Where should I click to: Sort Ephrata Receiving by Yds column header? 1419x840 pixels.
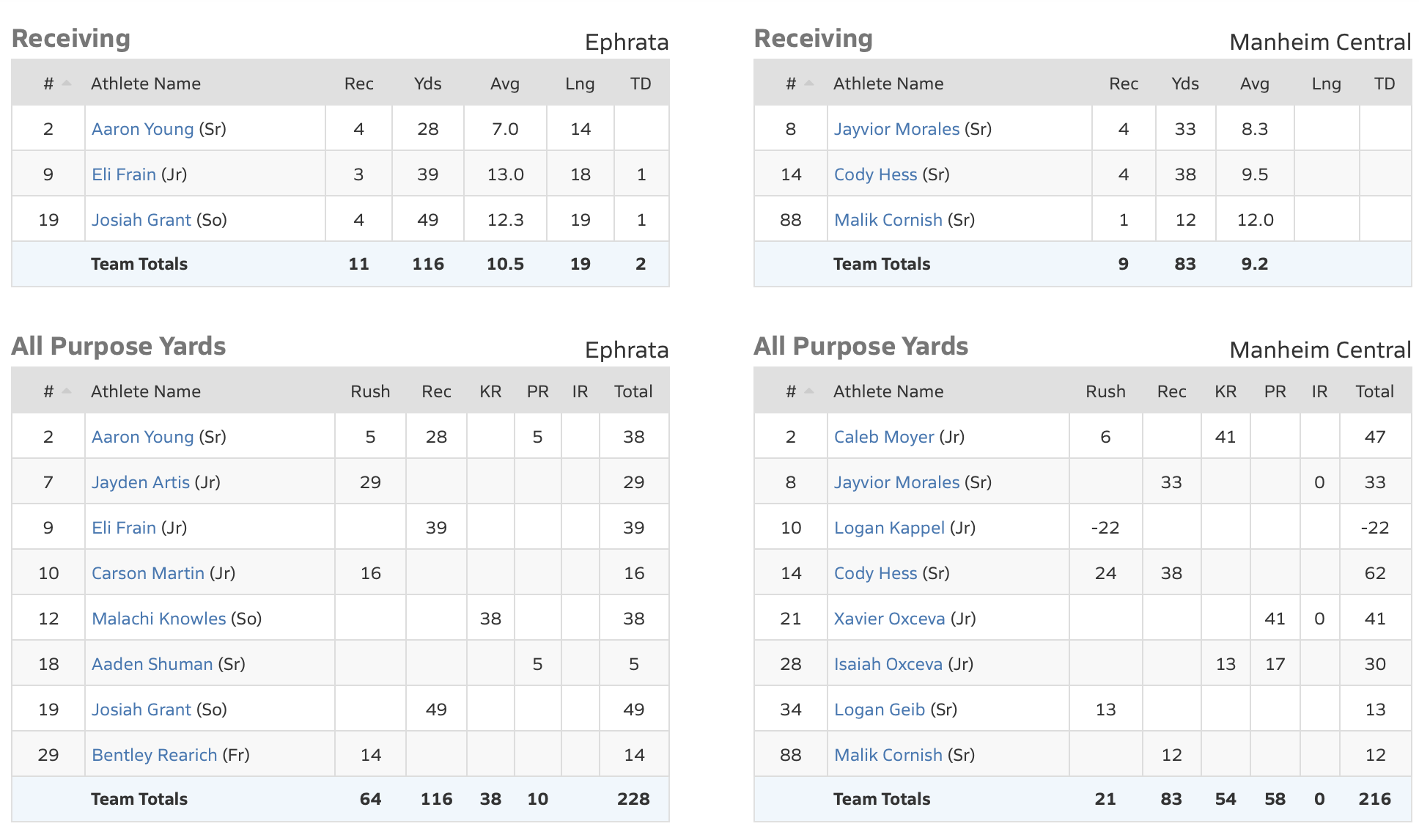427,84
